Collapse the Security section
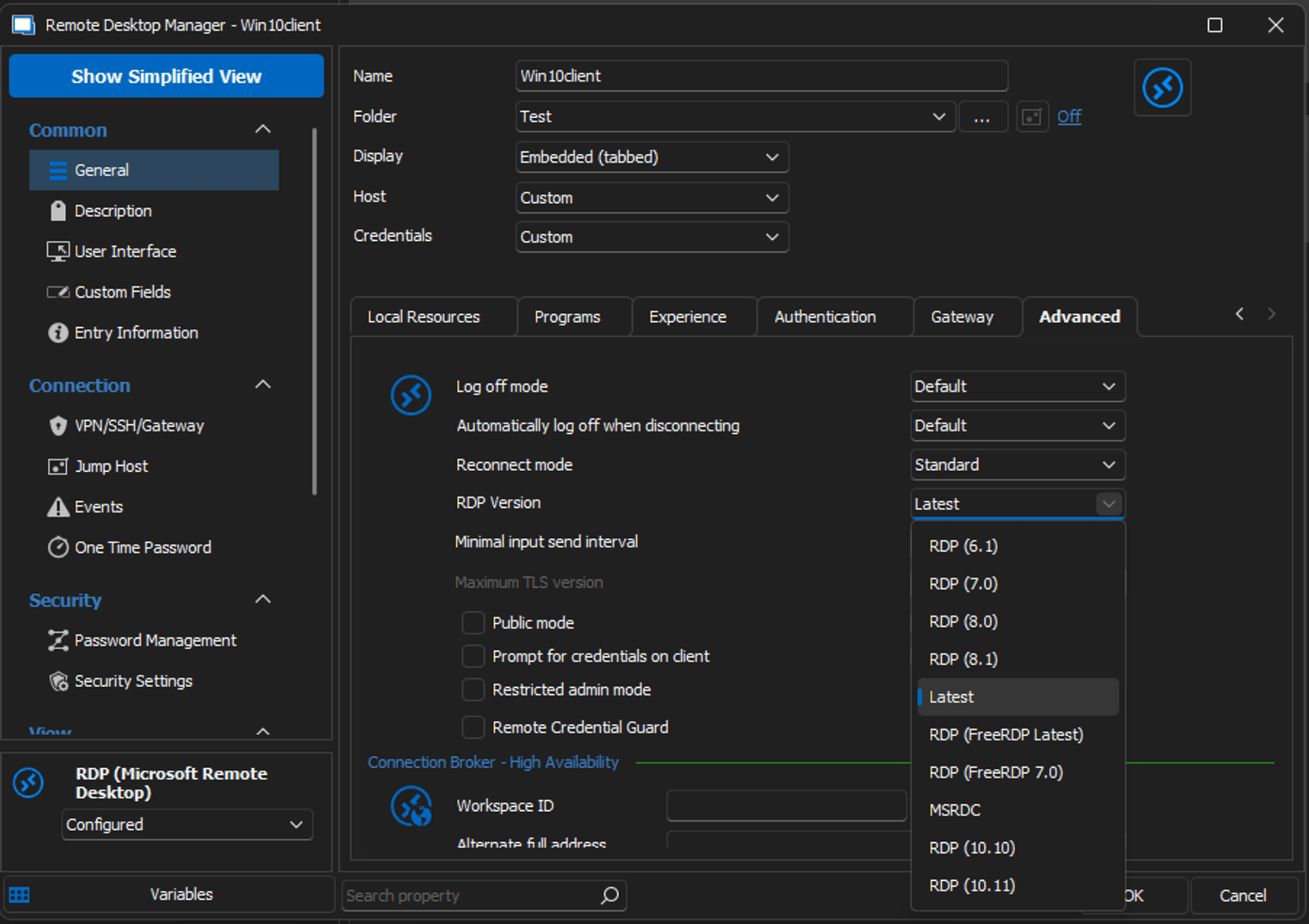The image size is (1309, 924). pyautogui.click(x=262, y=599)
